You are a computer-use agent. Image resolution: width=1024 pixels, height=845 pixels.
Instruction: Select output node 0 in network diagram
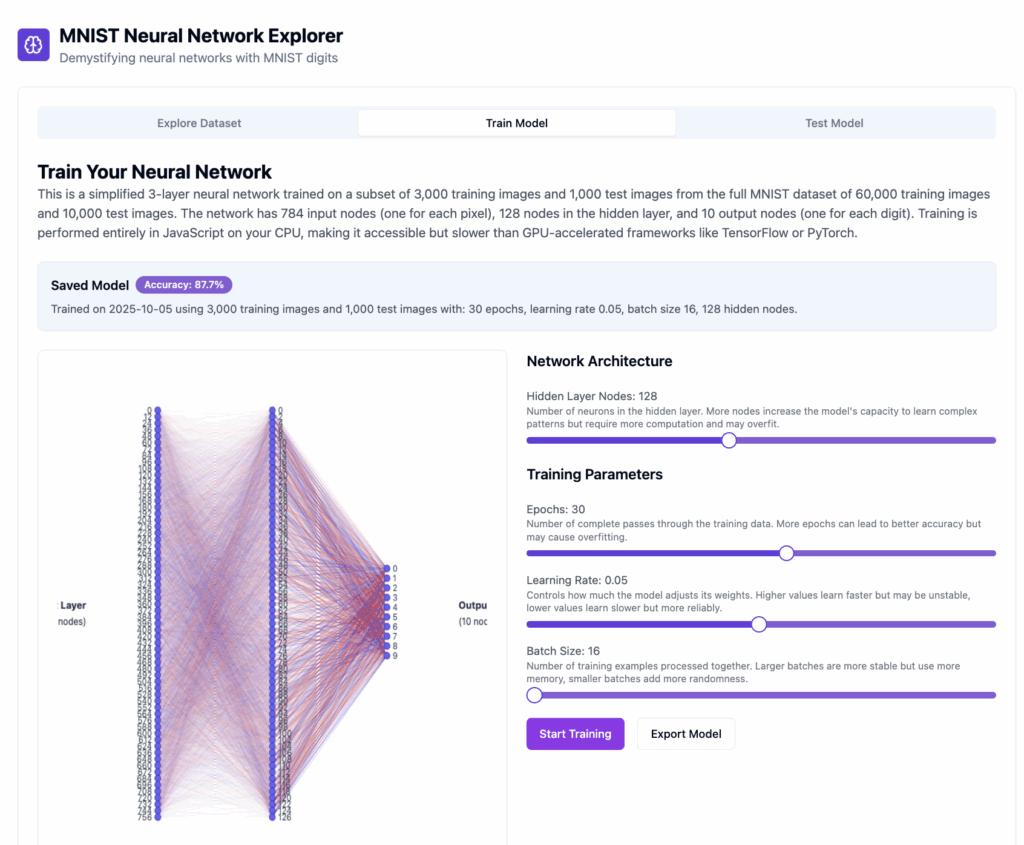click(x=386, y=568)
